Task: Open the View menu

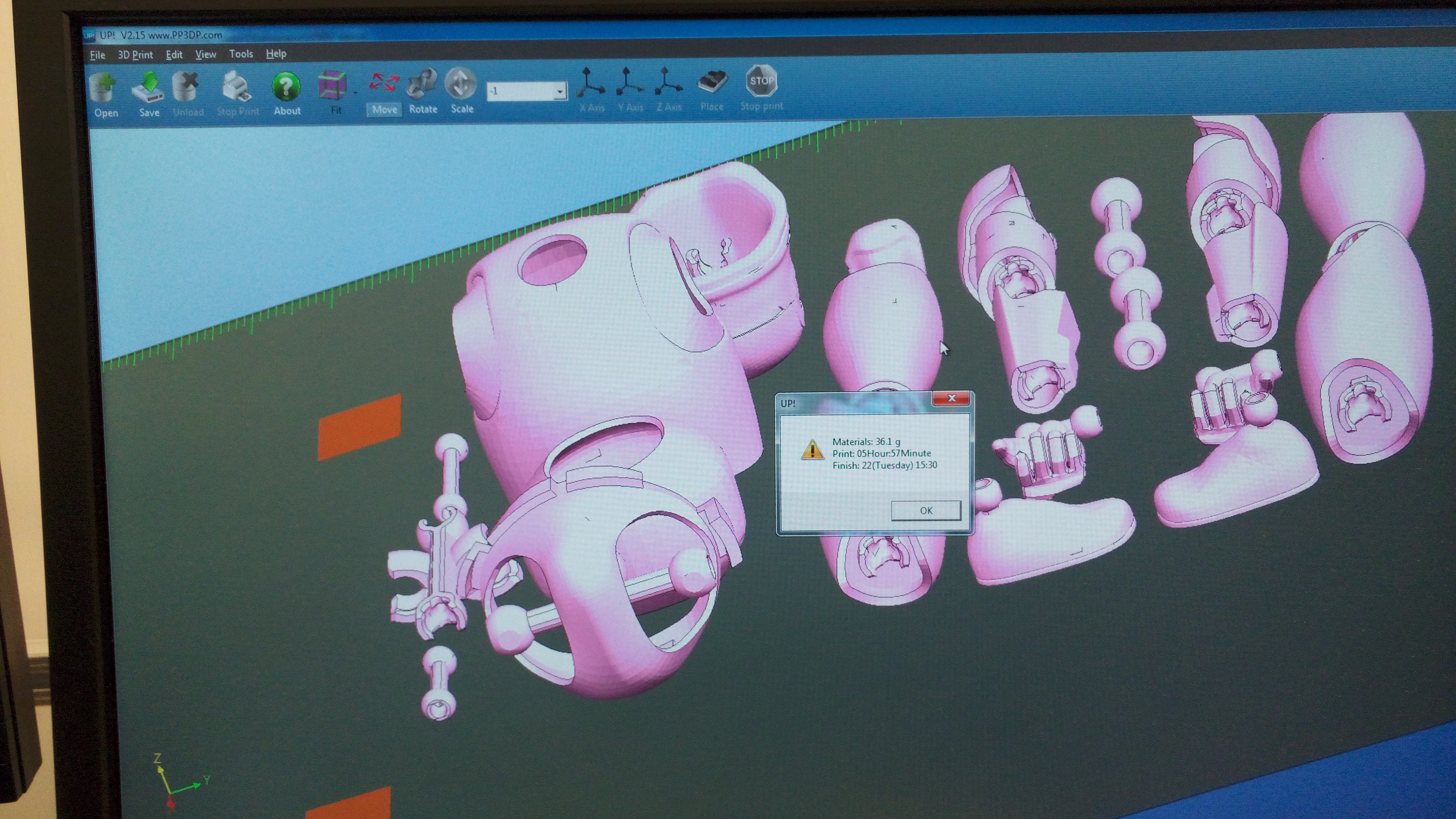Action: coord(205,54)
